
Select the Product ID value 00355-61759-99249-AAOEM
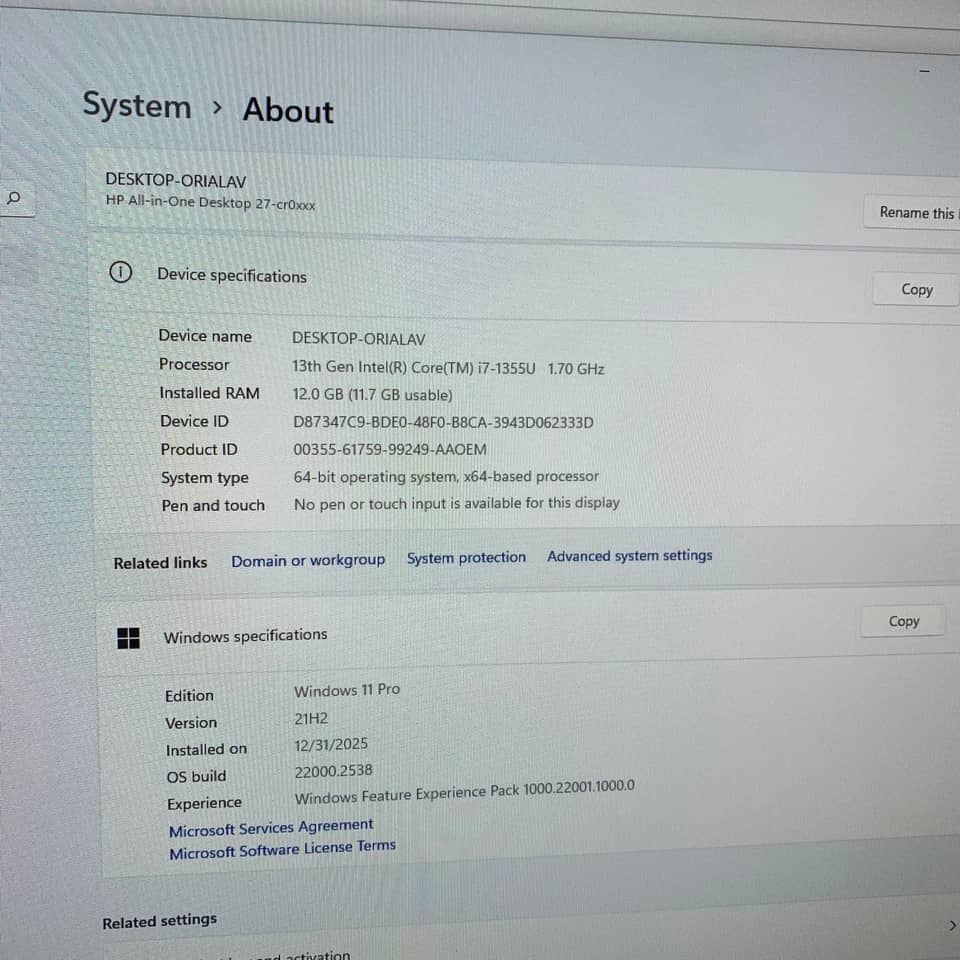point(389,449)
